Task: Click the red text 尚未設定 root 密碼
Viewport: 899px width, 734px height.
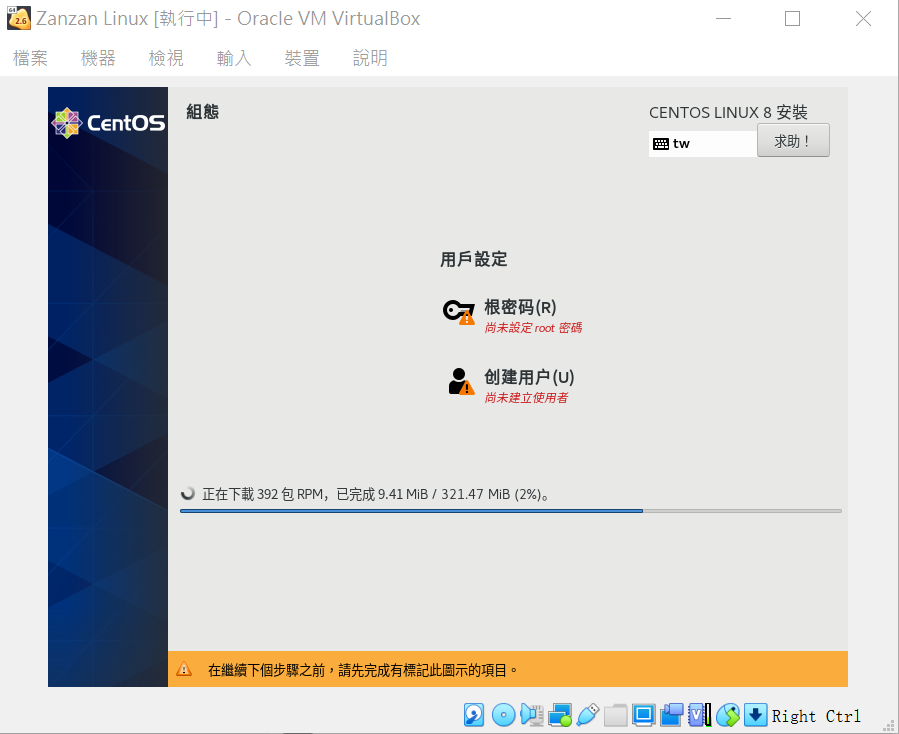Action: tap(533, 328)
